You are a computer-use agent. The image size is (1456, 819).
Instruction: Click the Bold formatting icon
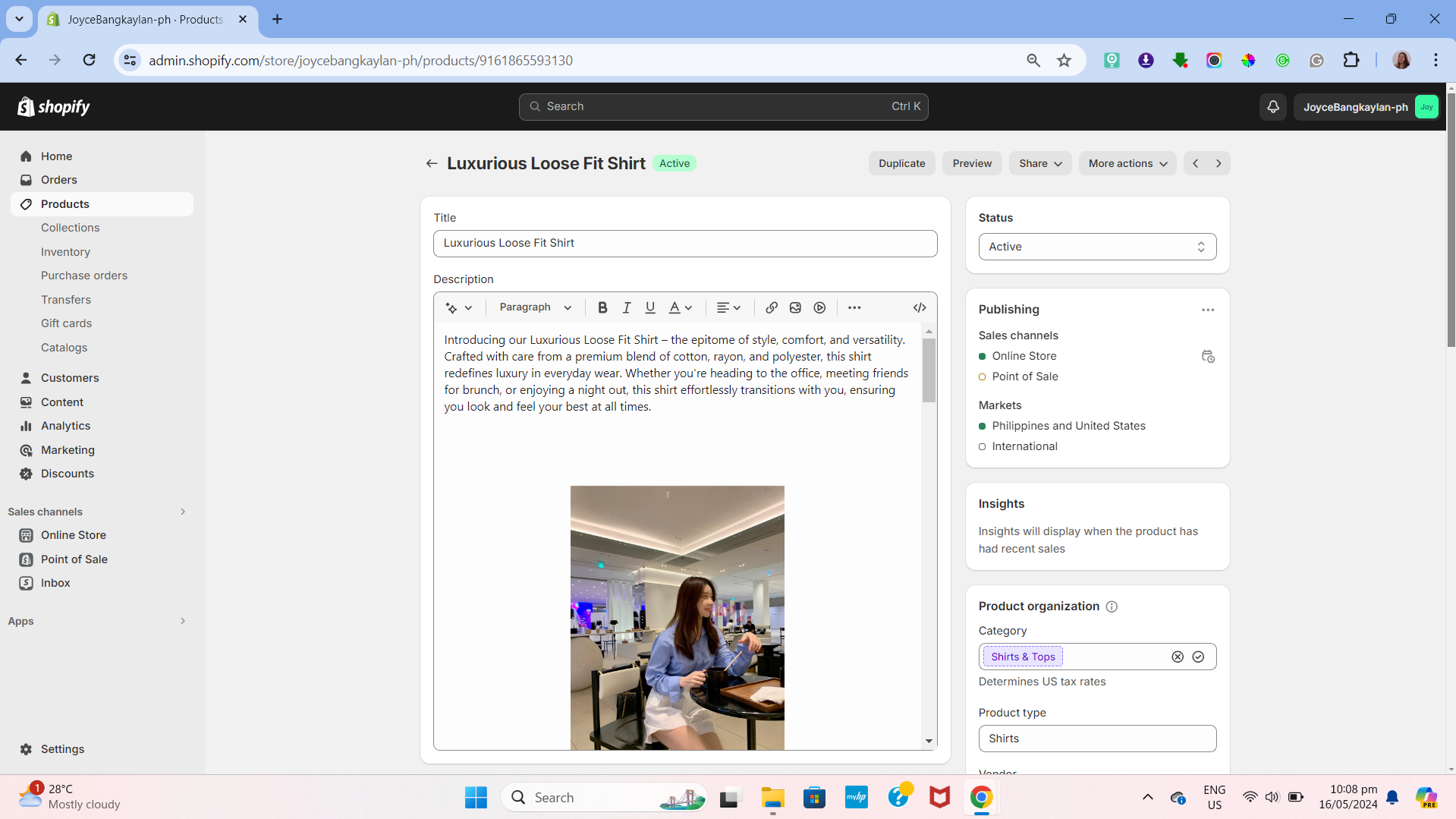602,307
